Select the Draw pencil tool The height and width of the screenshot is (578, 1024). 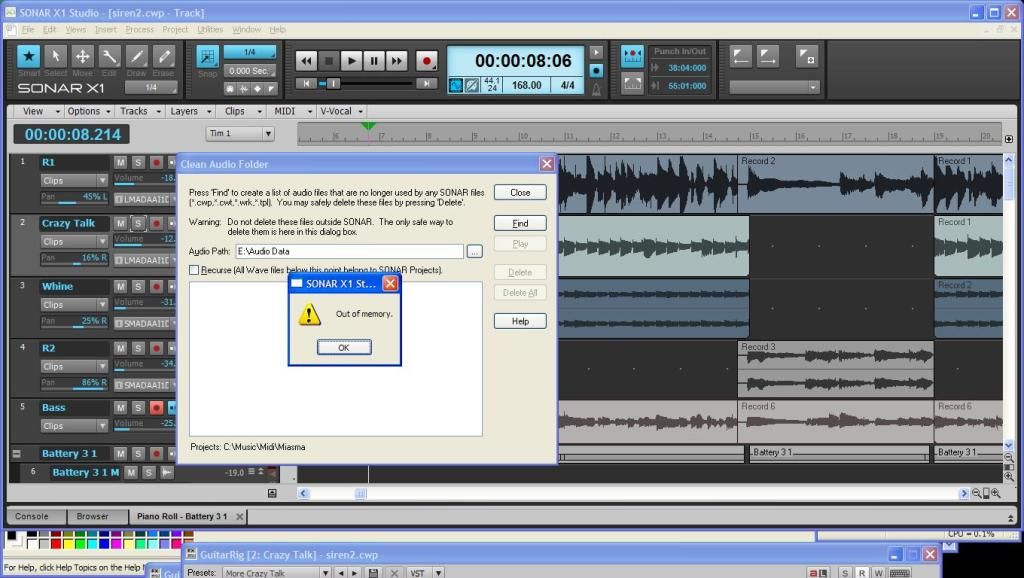pyautogui.click(x=136, y=56)
